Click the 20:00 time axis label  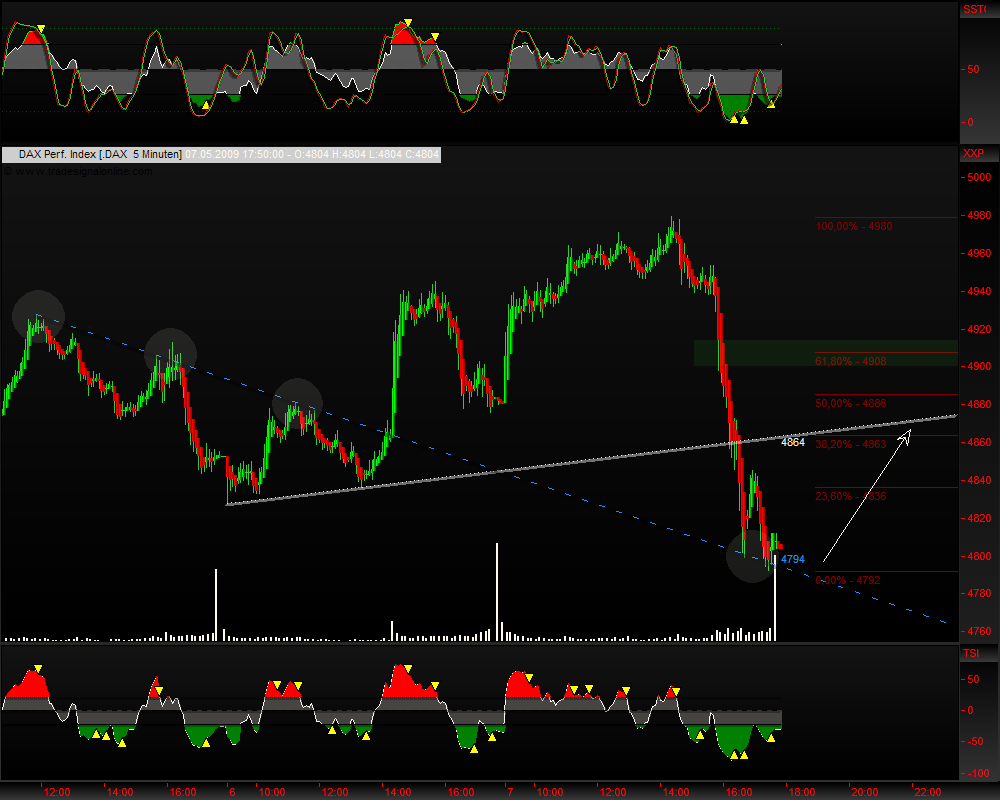tap(865, 792)
